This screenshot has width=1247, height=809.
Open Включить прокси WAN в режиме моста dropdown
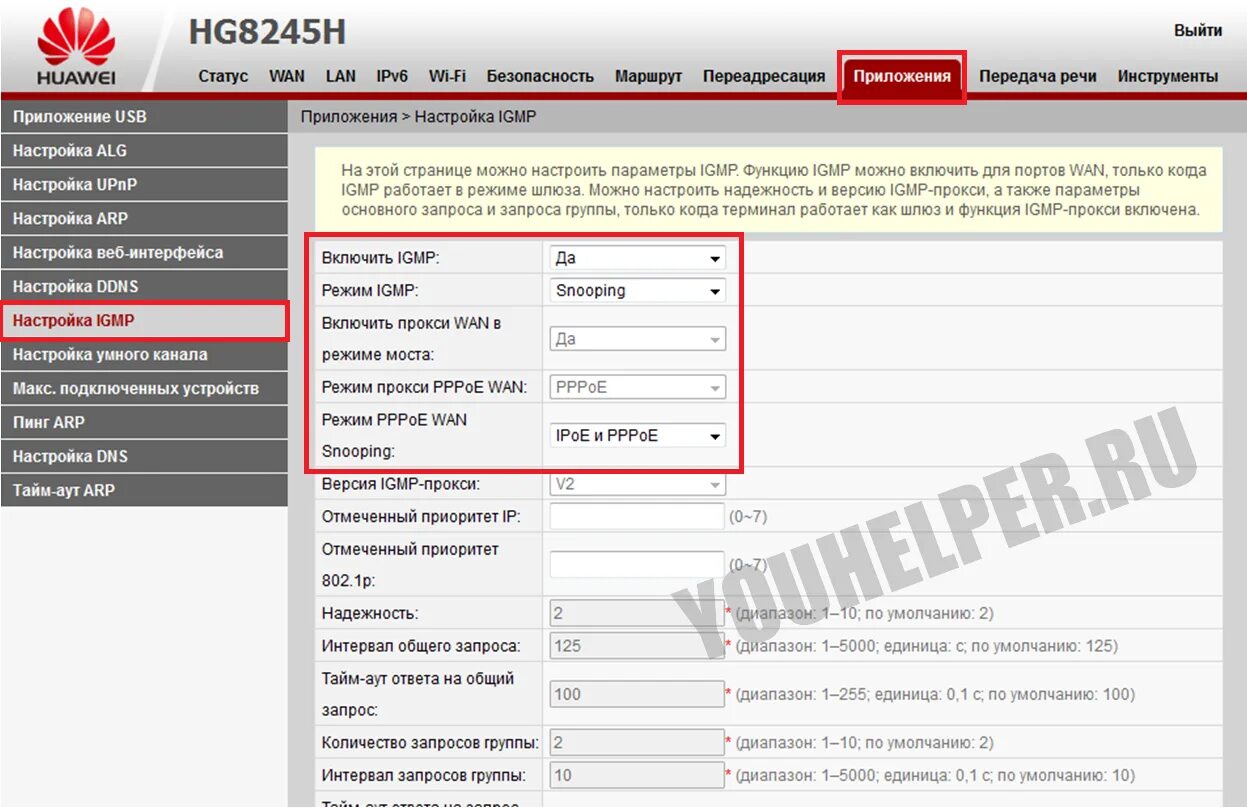click(637, 339)
